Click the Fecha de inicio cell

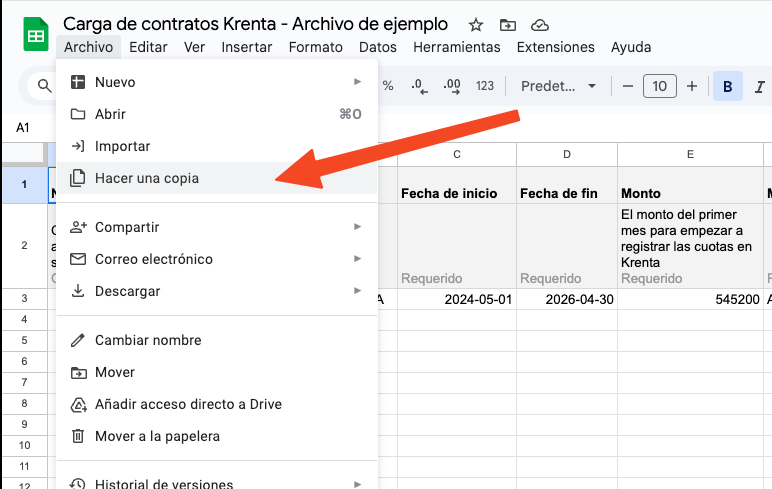click(457, 185)
